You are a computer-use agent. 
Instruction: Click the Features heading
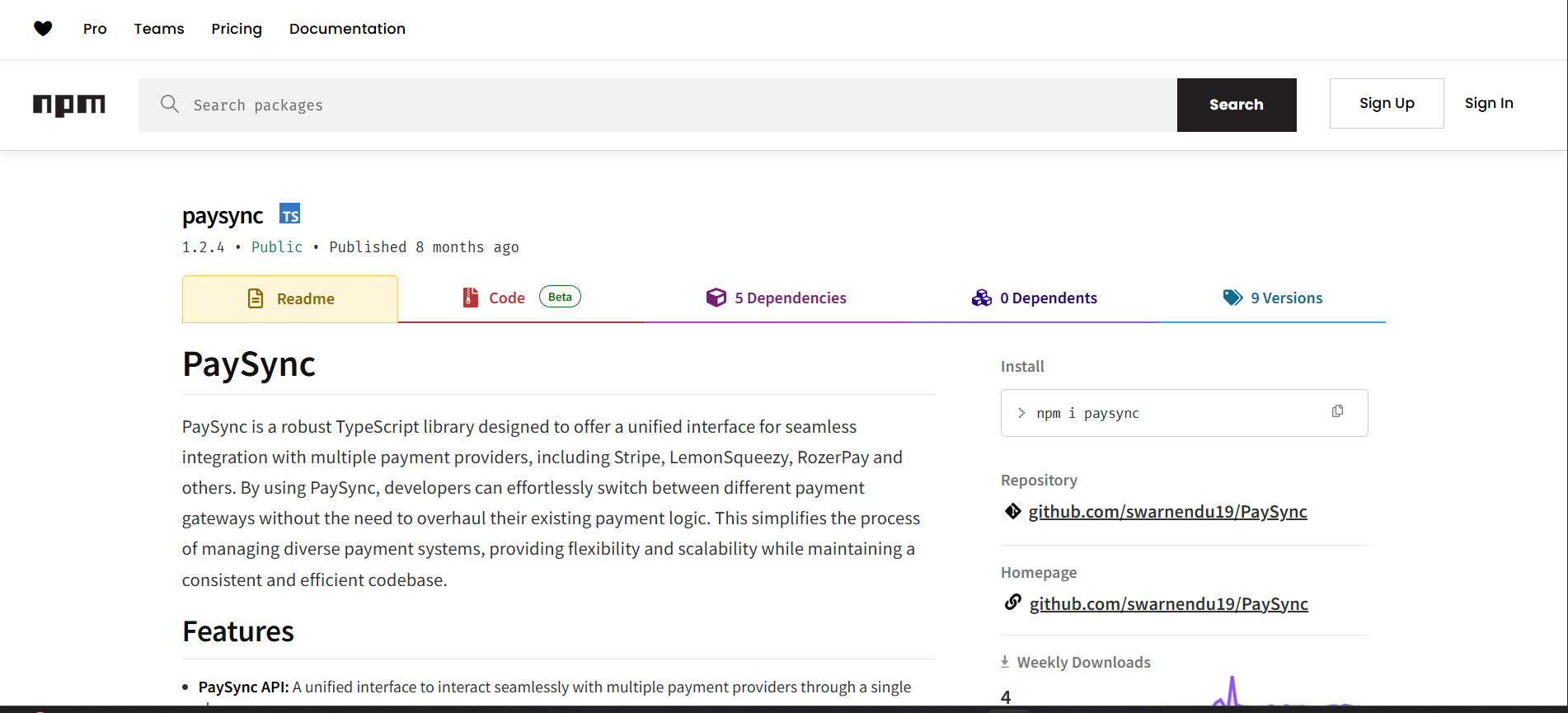tap(238, 631)
